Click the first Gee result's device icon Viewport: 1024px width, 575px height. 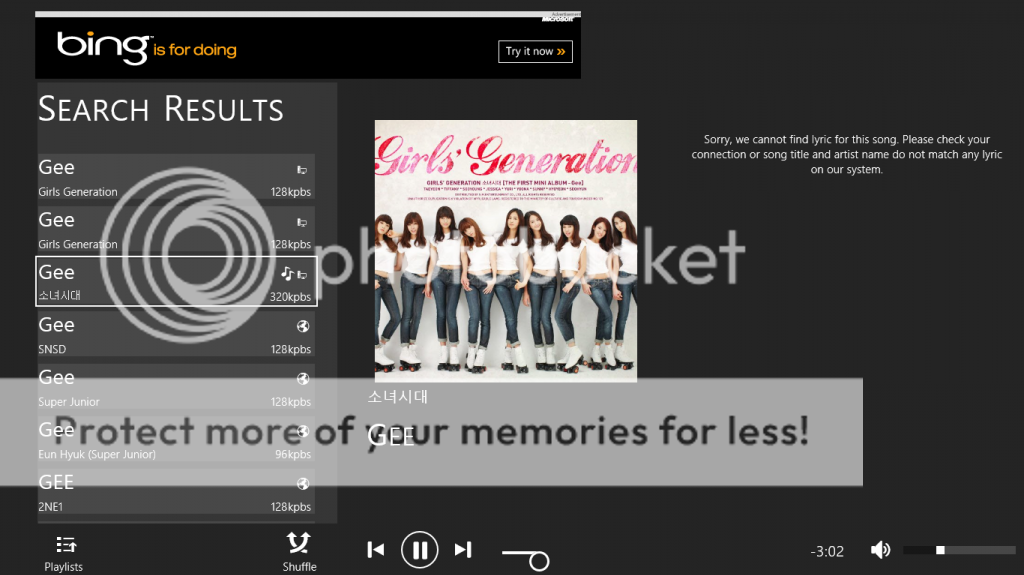point(302,170)
